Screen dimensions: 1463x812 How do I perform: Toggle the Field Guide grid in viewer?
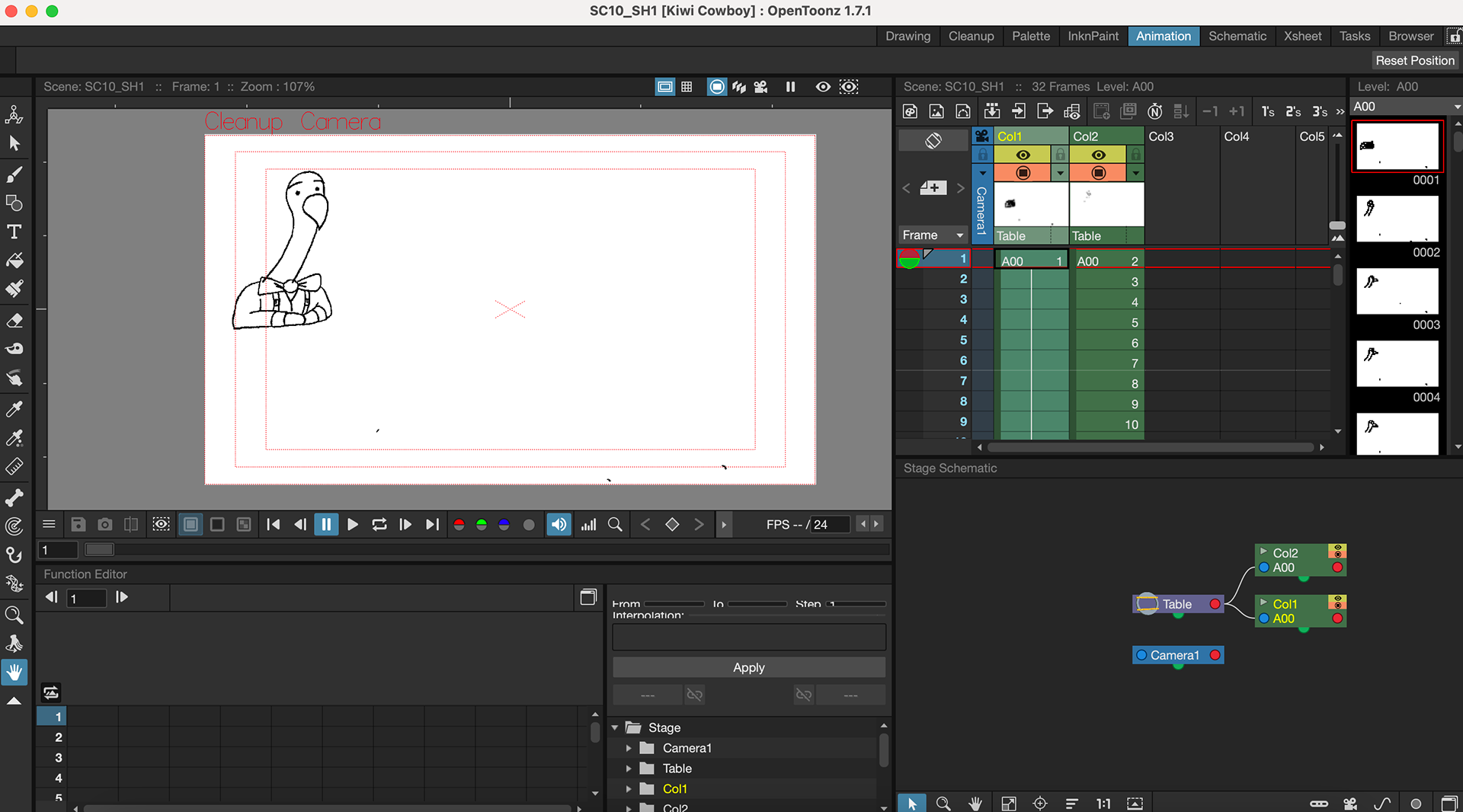pyautogui.click(x=687, y=87)
